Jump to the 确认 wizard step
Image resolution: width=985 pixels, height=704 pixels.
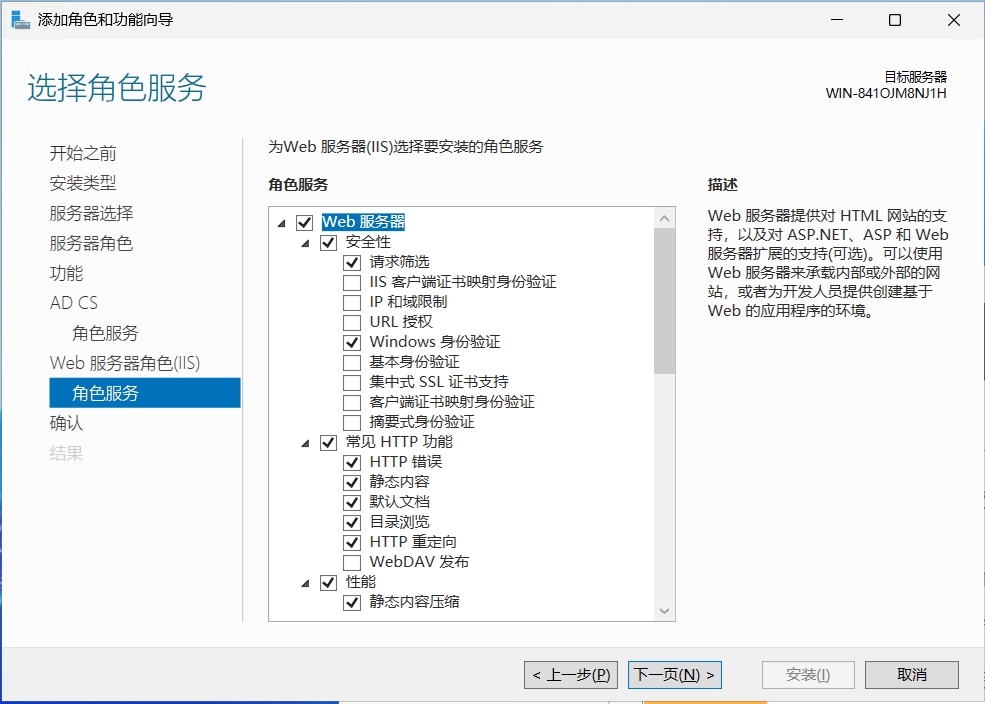[66, 423]
